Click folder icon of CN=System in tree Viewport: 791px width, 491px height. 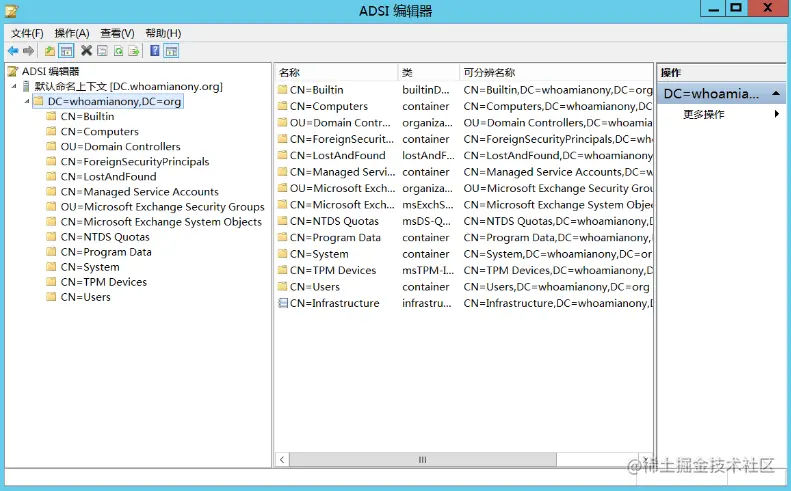point(51,266)
